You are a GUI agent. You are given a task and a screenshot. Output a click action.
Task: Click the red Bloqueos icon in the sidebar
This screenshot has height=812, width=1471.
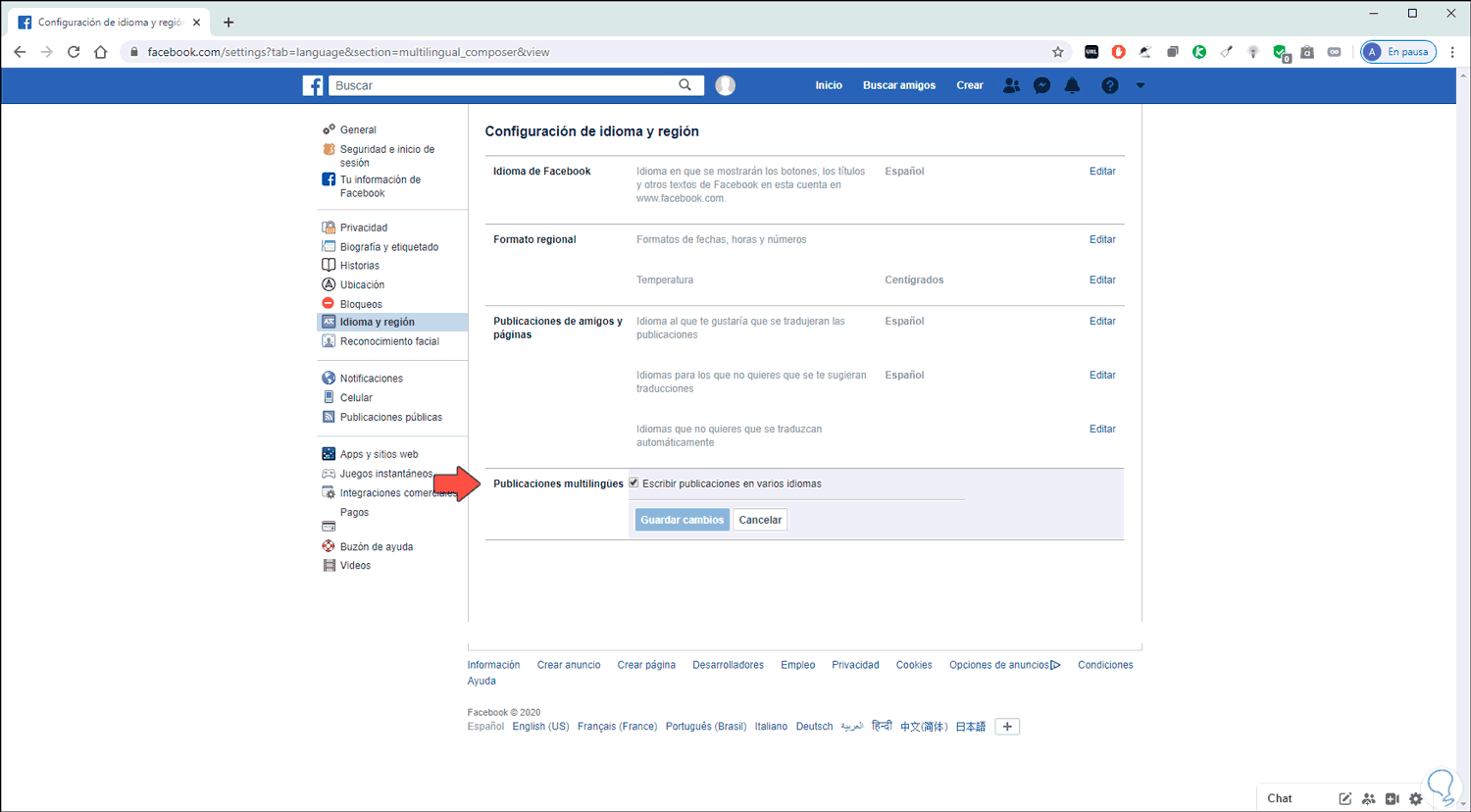[x=329, y=303]
